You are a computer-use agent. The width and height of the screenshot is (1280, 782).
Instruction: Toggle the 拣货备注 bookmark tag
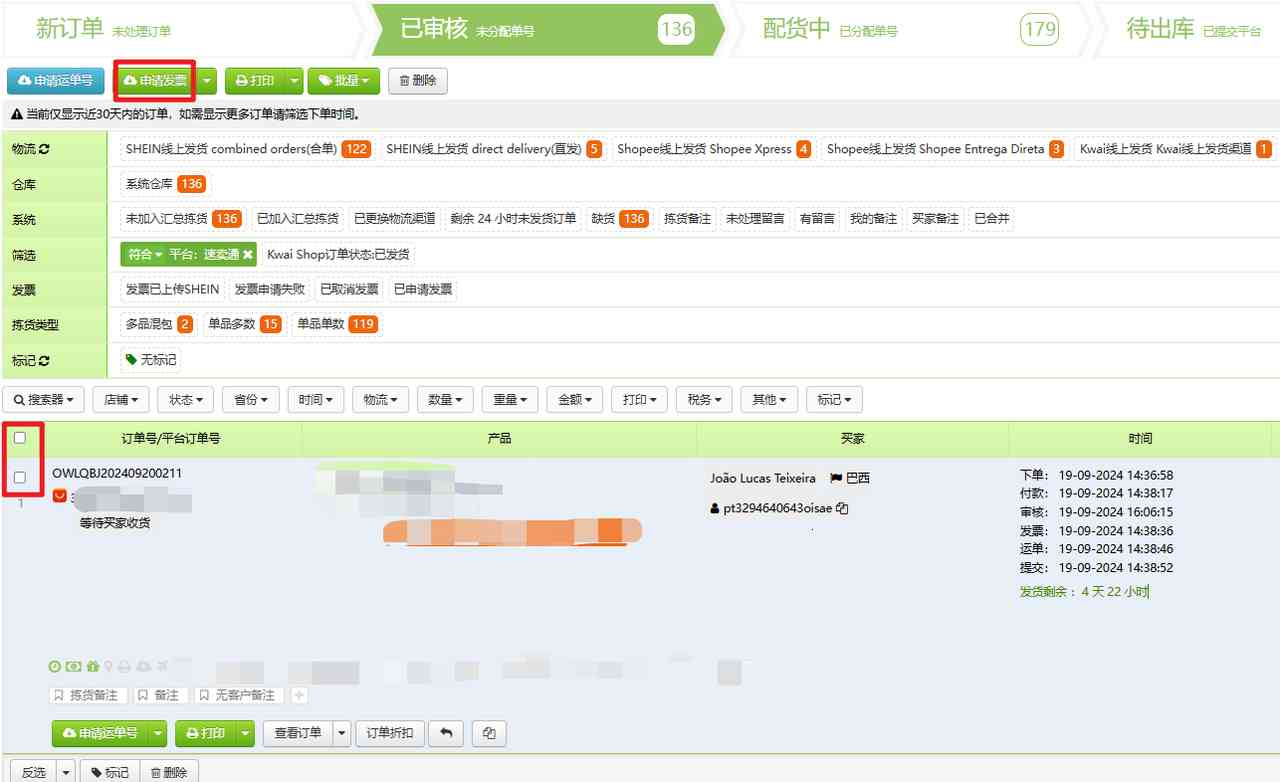coord(86,695)
